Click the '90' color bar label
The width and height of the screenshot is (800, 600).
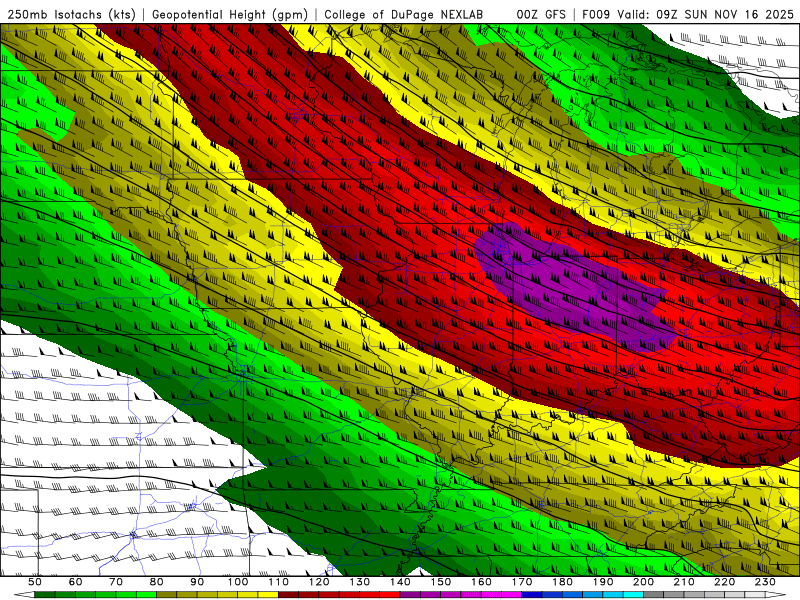tap(197, 582)
